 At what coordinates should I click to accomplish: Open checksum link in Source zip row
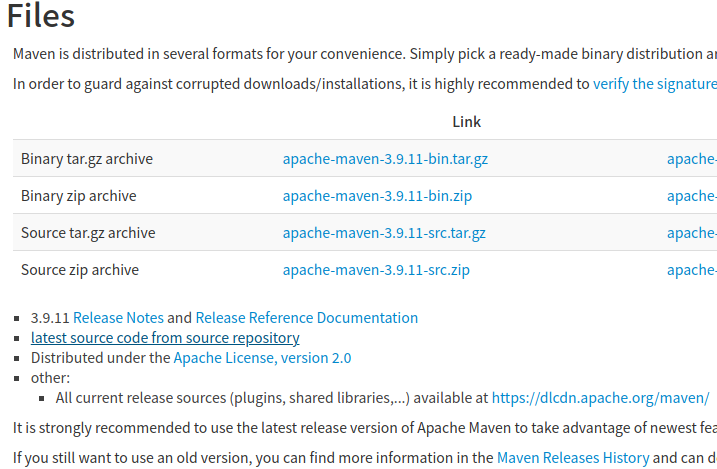pyautogui.click(x=692, y=270)
